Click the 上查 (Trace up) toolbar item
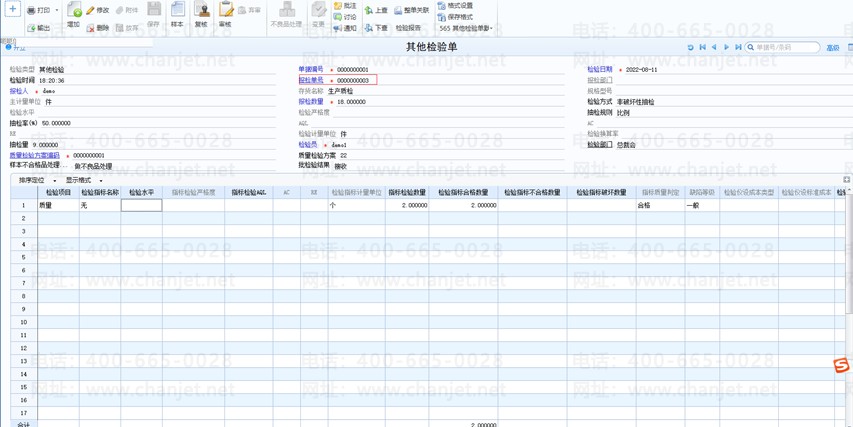The image size is (853, 427). point(376,10)
